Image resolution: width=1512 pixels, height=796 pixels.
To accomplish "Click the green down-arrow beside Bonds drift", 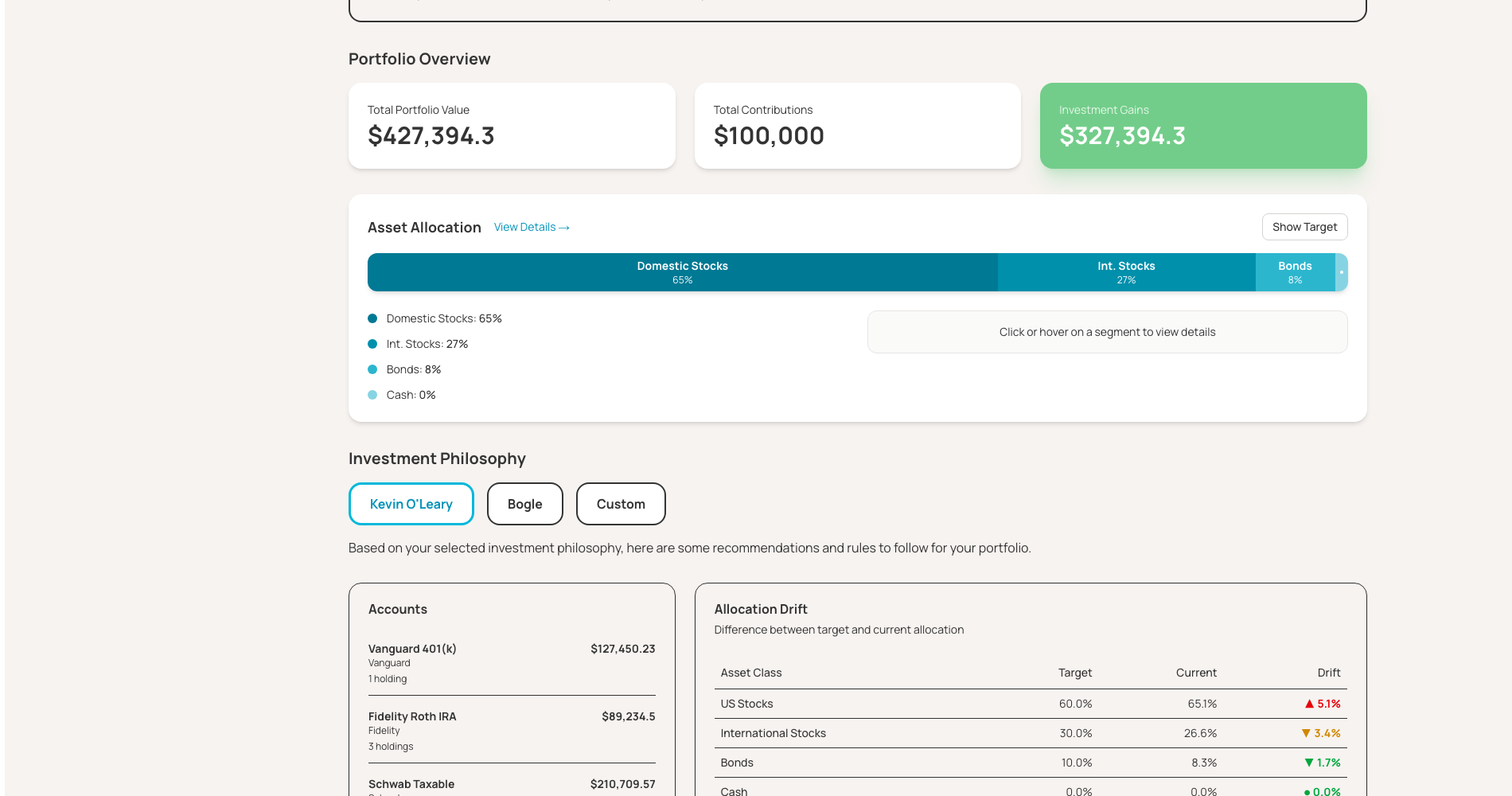I will tap(1308, 763).
